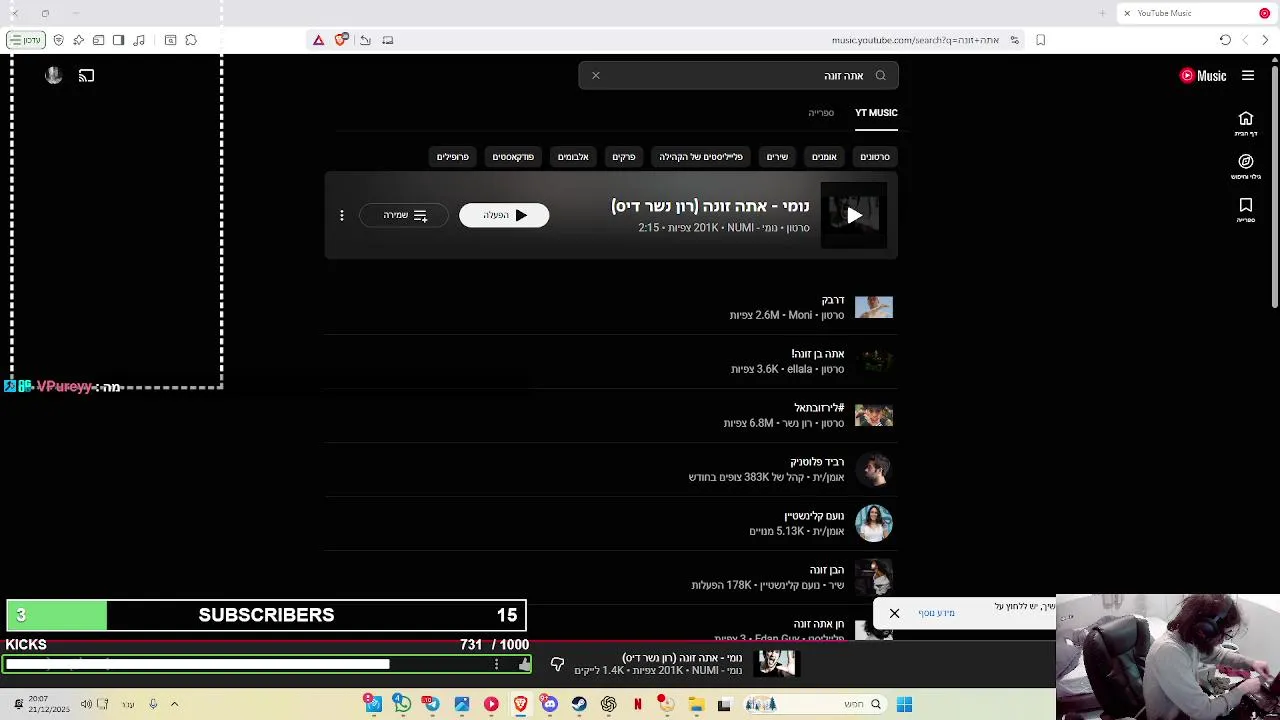This screenshot has width=1280, height=720.
Task: Open artist רביד פלוטניק
Action: click(610, 469)
